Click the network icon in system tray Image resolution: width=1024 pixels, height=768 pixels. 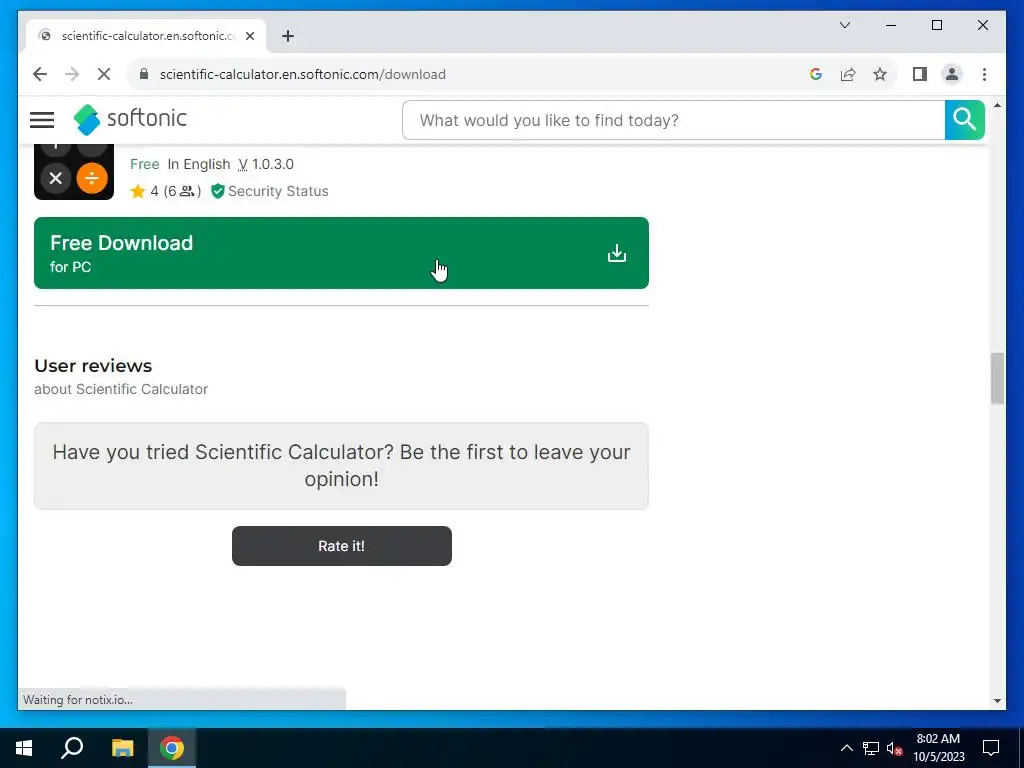click(x=871, y=748)
